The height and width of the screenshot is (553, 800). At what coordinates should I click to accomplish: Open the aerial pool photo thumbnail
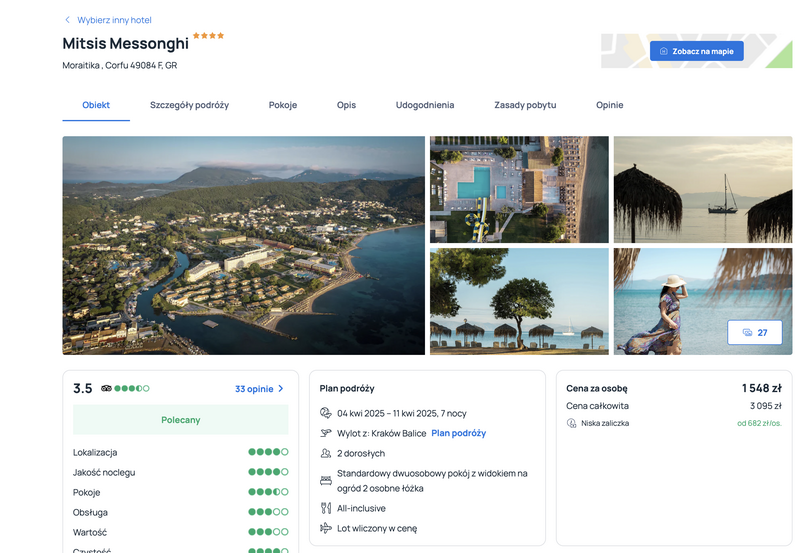(x=519, y=189)
